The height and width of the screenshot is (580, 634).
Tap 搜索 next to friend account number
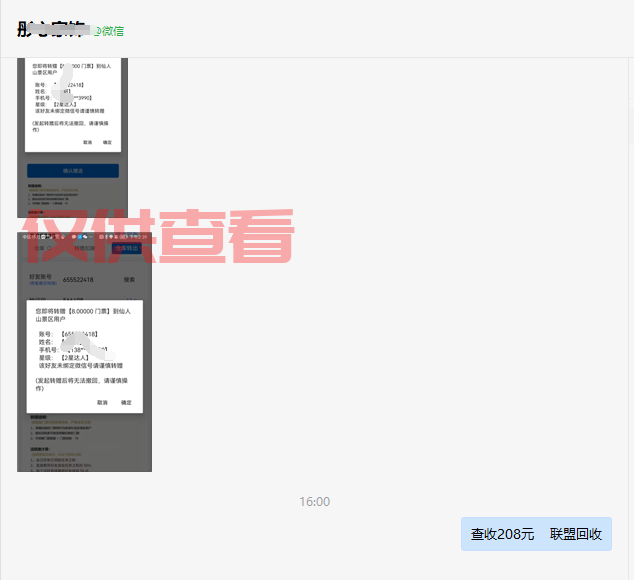[x=129, y=280]
